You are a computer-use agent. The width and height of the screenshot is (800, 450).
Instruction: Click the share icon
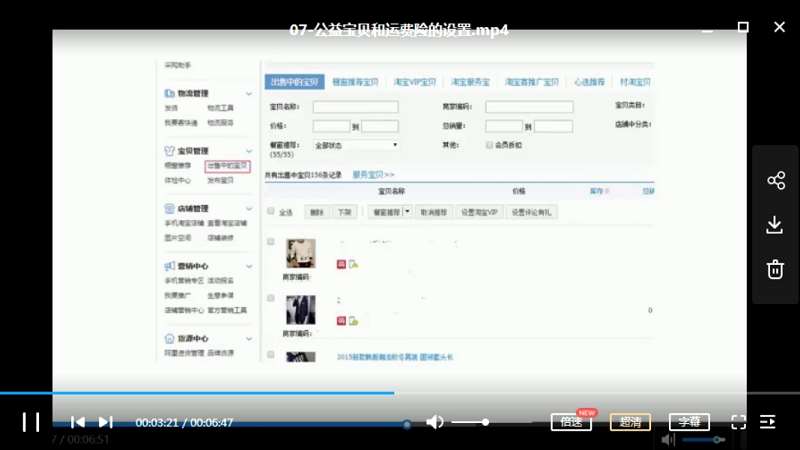click(x=775, y=181)
